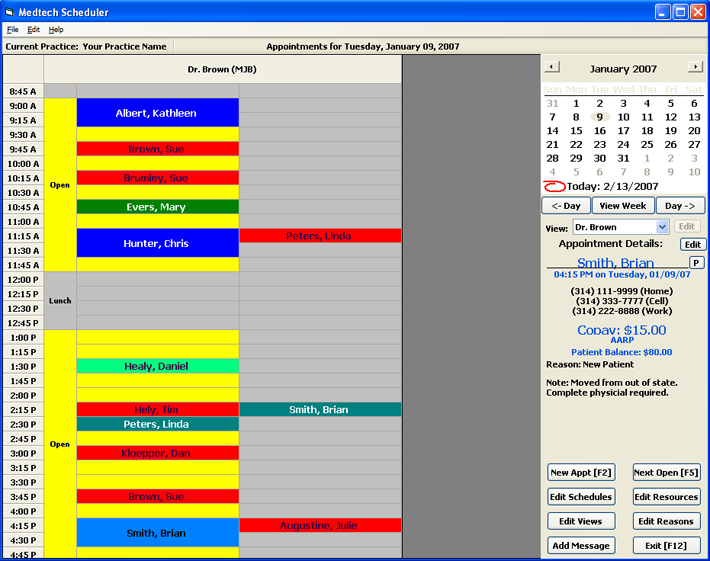The height and width of the screenshot is (561, 710).
Task: Open Edit Views
Action: click(x=581, y=521)
